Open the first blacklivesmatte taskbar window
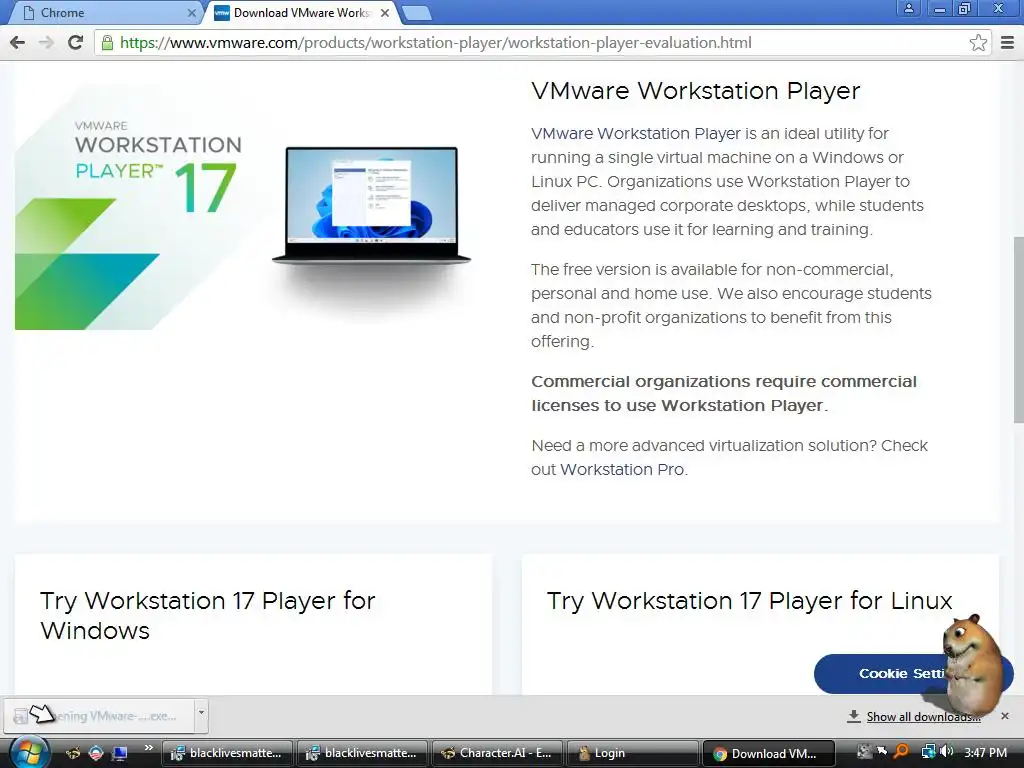 click(227, 753)
